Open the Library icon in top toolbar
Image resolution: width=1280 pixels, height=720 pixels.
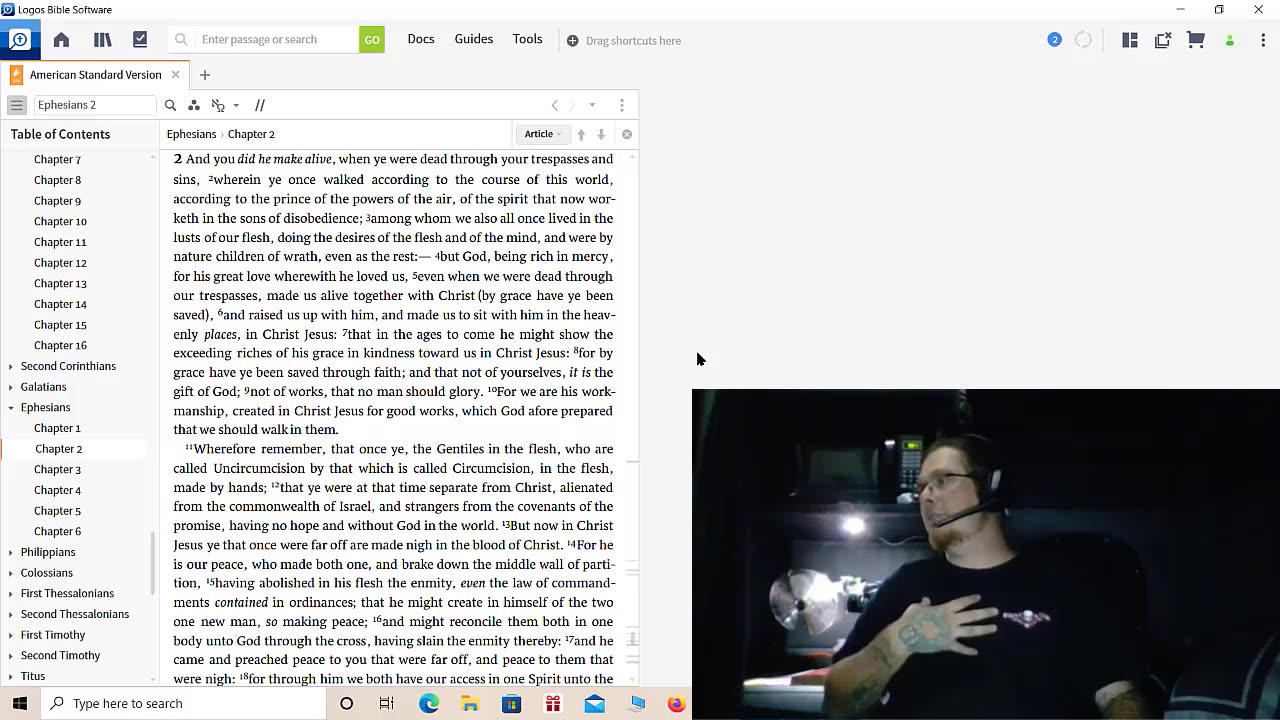pyautogui.click(x=102, y=40)
